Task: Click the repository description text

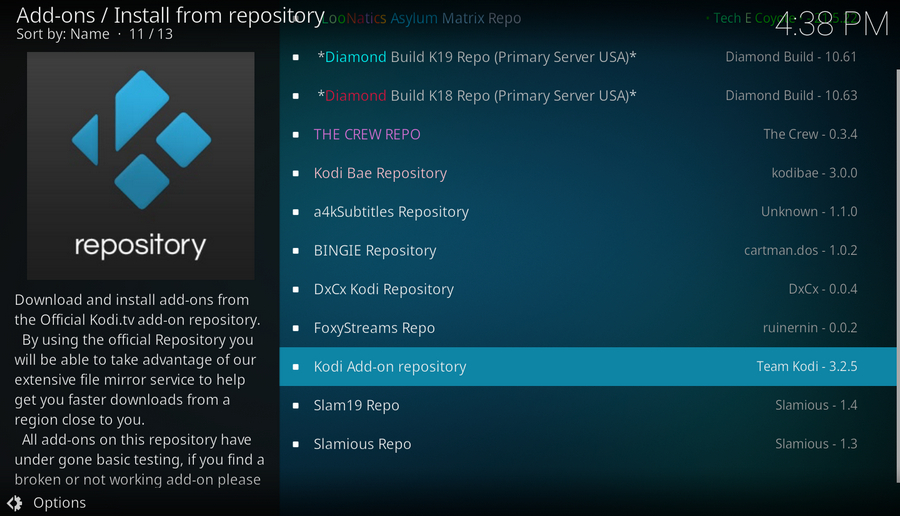Action: click(139, 390)
